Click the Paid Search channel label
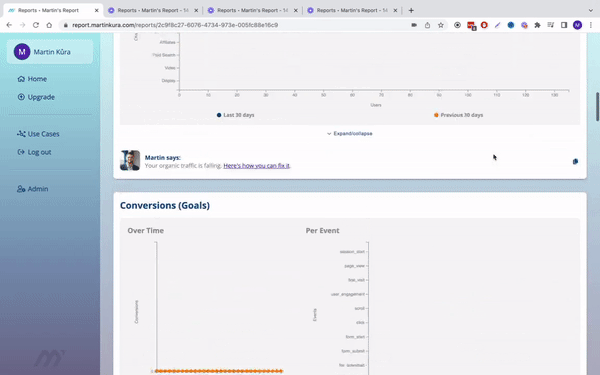The height and width of the screenshot is (375, 600). 164,55
